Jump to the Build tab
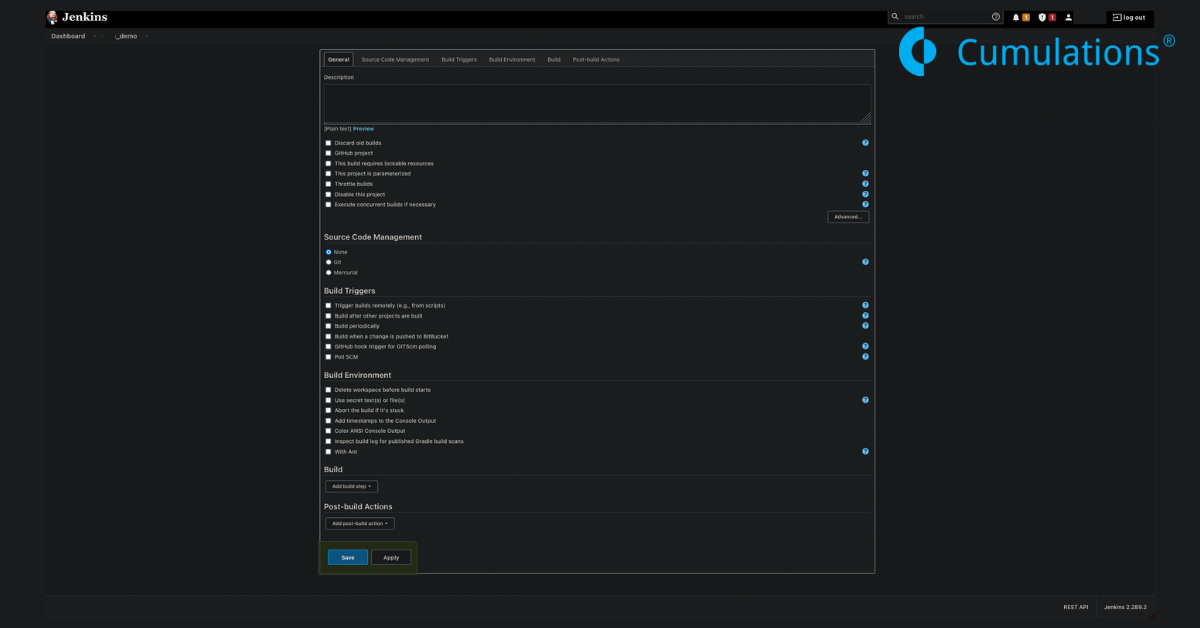 point(554,60)
